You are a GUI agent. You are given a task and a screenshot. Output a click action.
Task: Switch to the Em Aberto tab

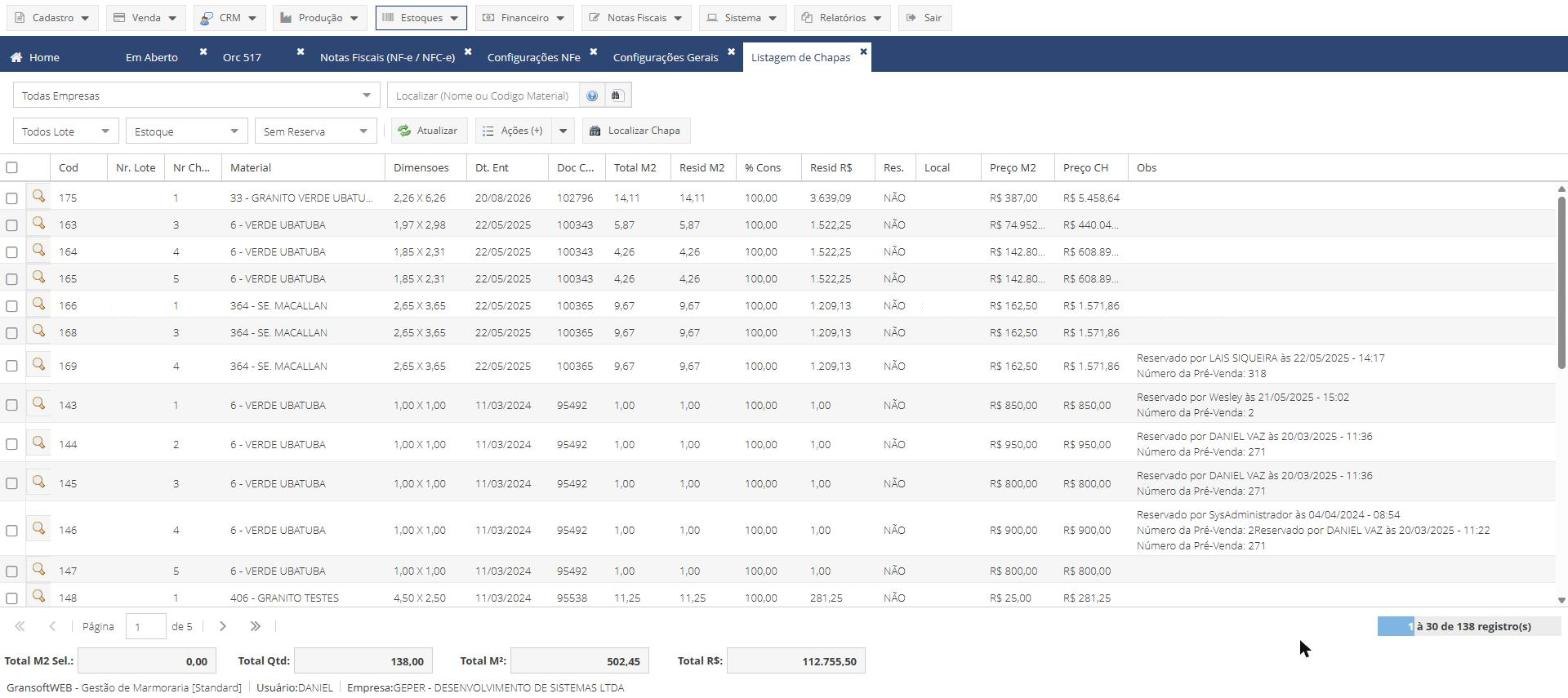coord(152,57)
